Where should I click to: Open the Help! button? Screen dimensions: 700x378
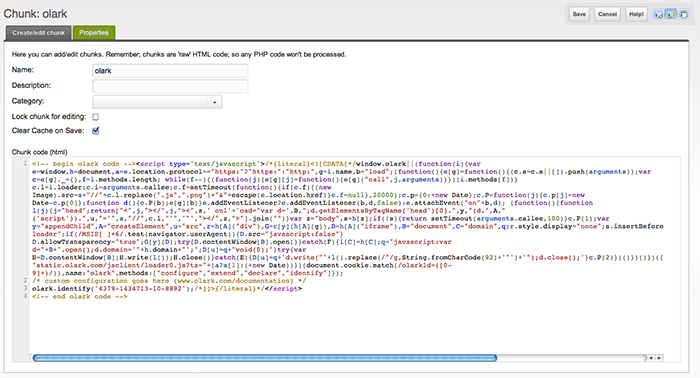pyautogui.click(x=636, y=14)
